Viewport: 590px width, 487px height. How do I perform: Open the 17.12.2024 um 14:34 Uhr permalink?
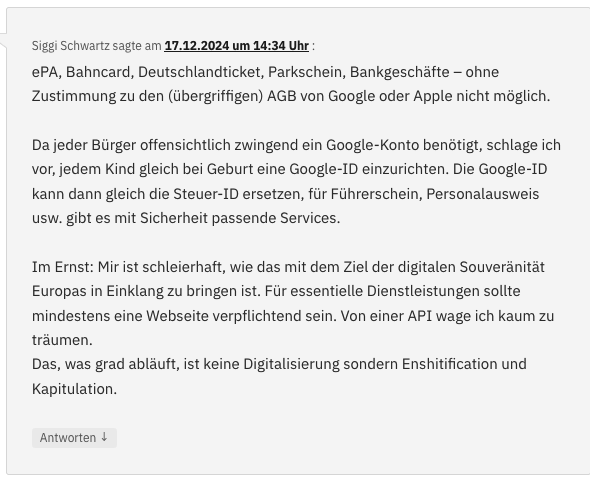[x=236, y=46]
